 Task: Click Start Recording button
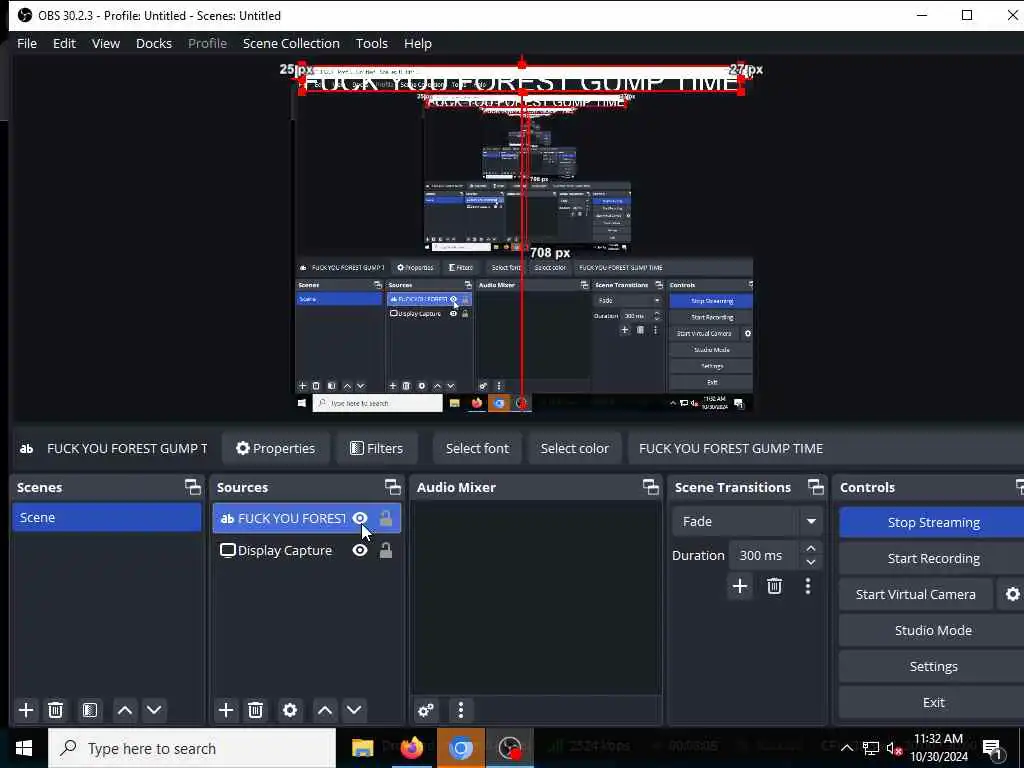933,558
